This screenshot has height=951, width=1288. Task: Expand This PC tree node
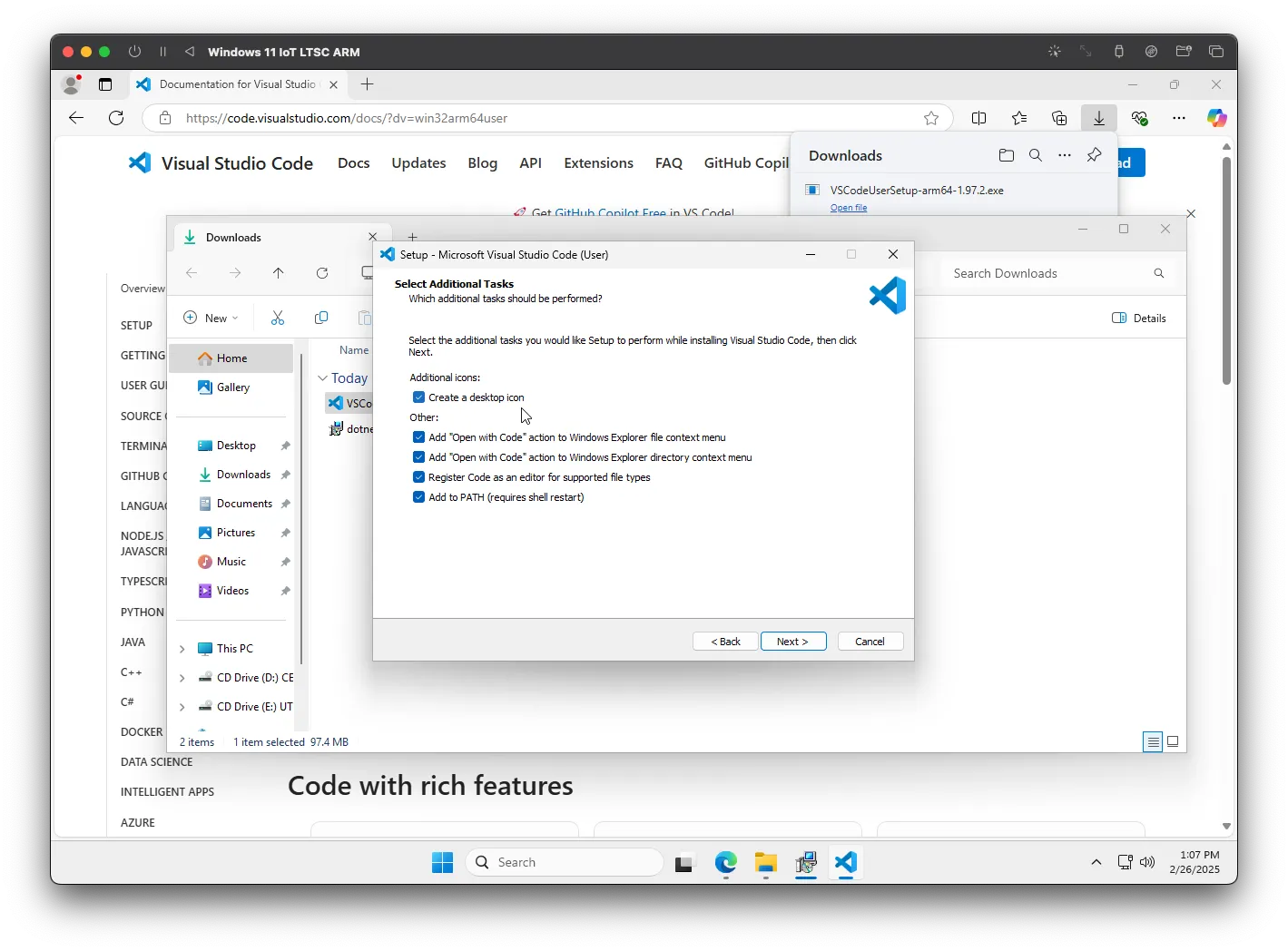[x=182, y=649]
